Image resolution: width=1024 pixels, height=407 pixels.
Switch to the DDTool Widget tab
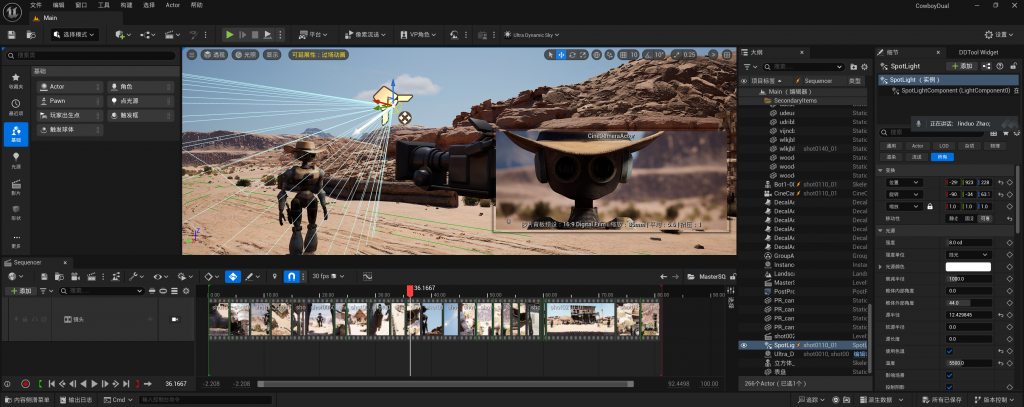point(977,51)
